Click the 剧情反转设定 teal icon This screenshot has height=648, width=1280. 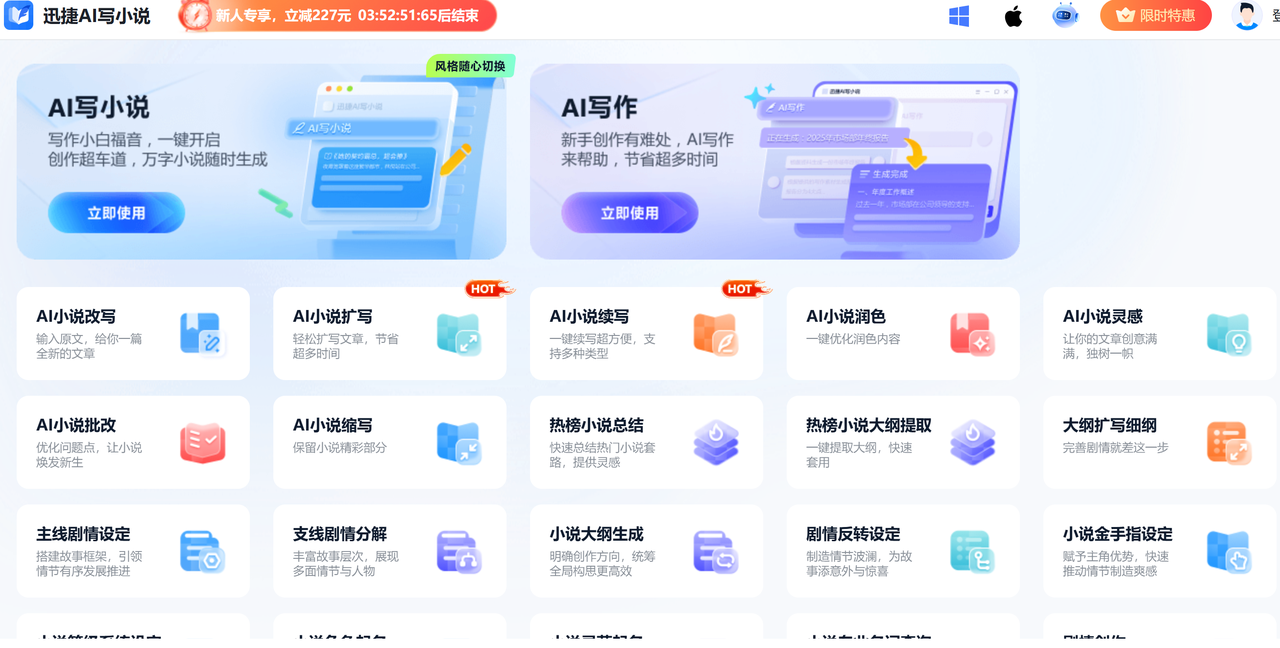pos(972,552)
